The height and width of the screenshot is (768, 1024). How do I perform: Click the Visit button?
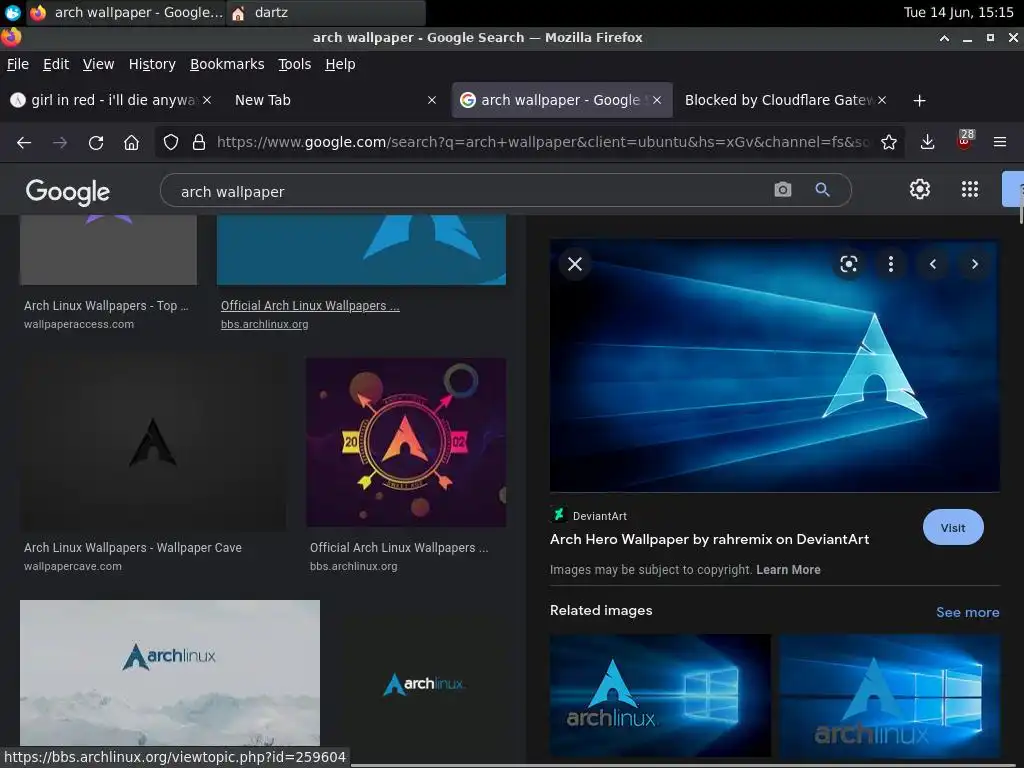953,528
